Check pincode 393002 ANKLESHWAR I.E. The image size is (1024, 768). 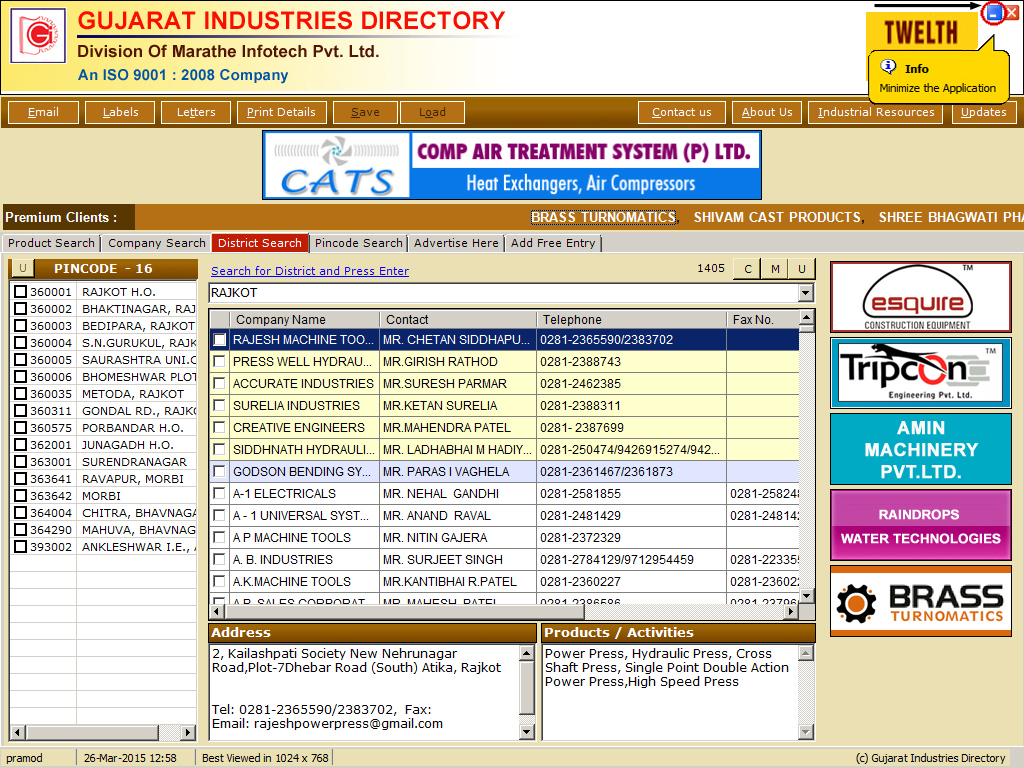coord(21,546)
